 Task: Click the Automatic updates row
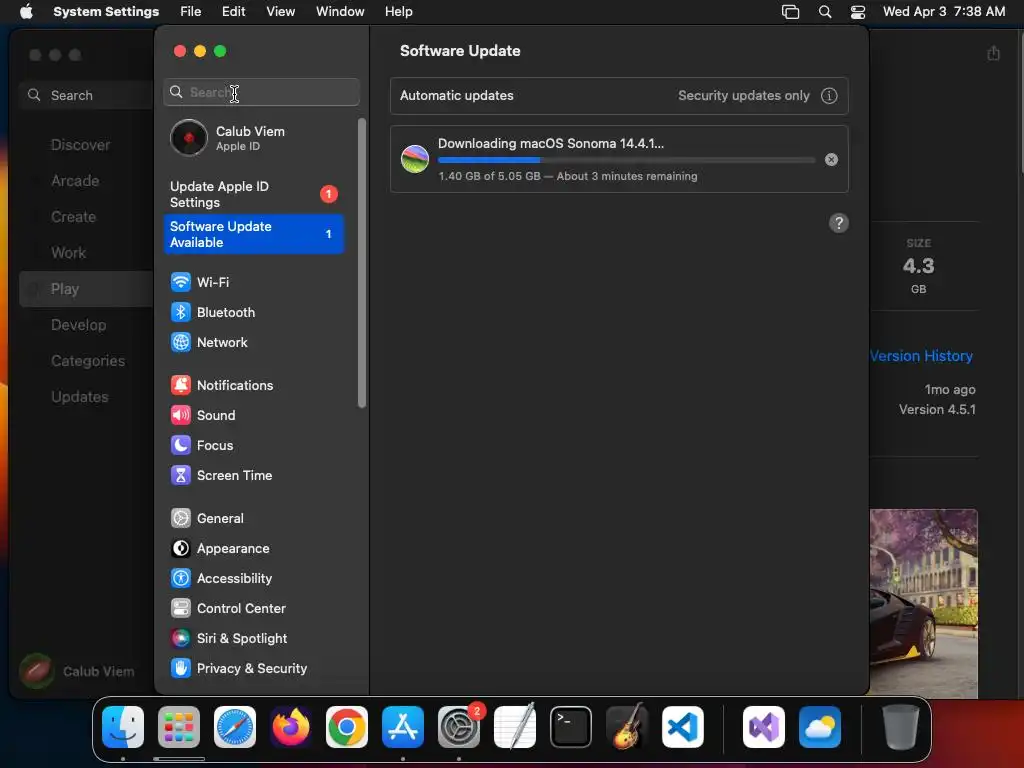[x=619, y=95]
